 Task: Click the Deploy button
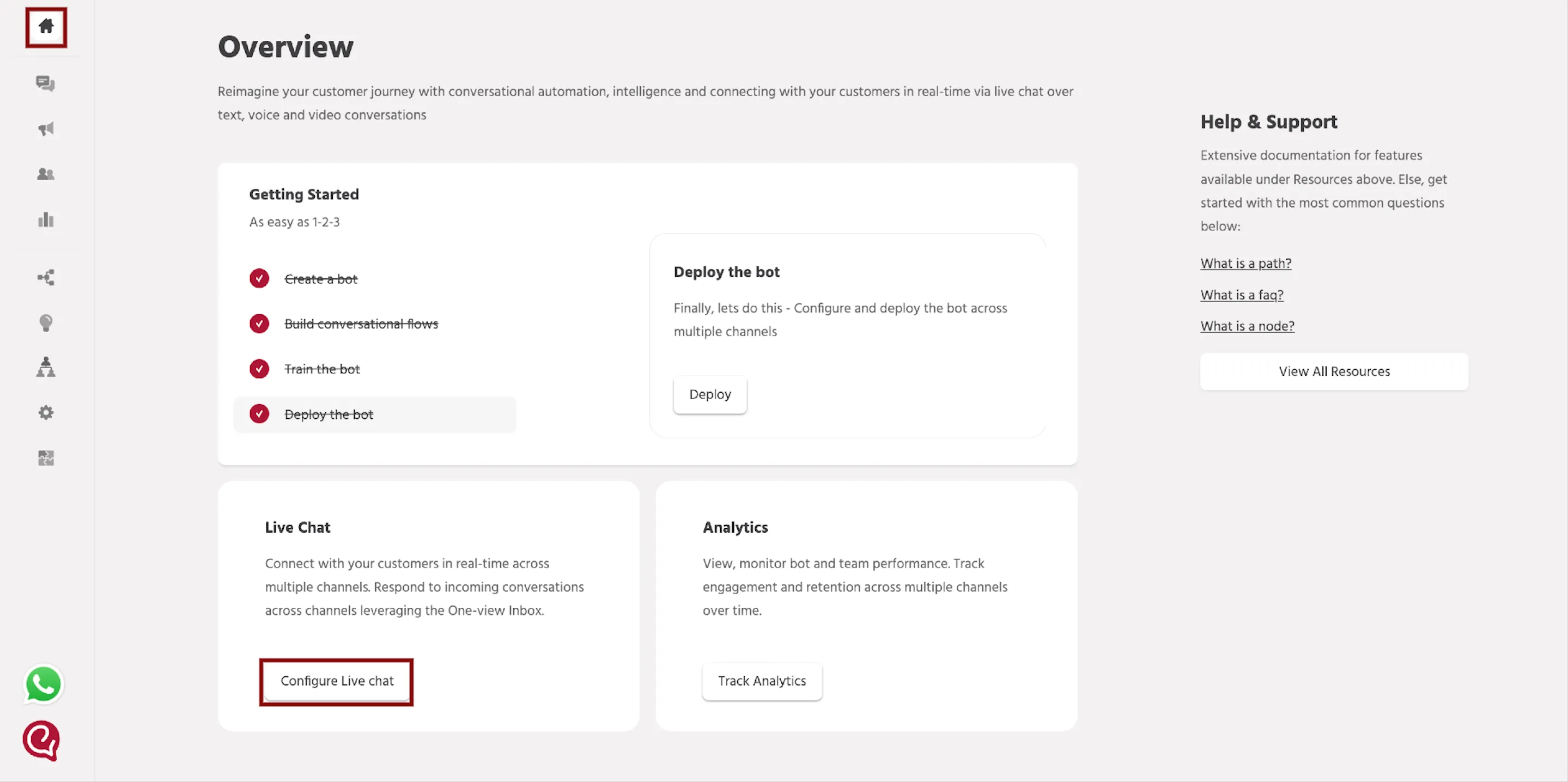710,394
